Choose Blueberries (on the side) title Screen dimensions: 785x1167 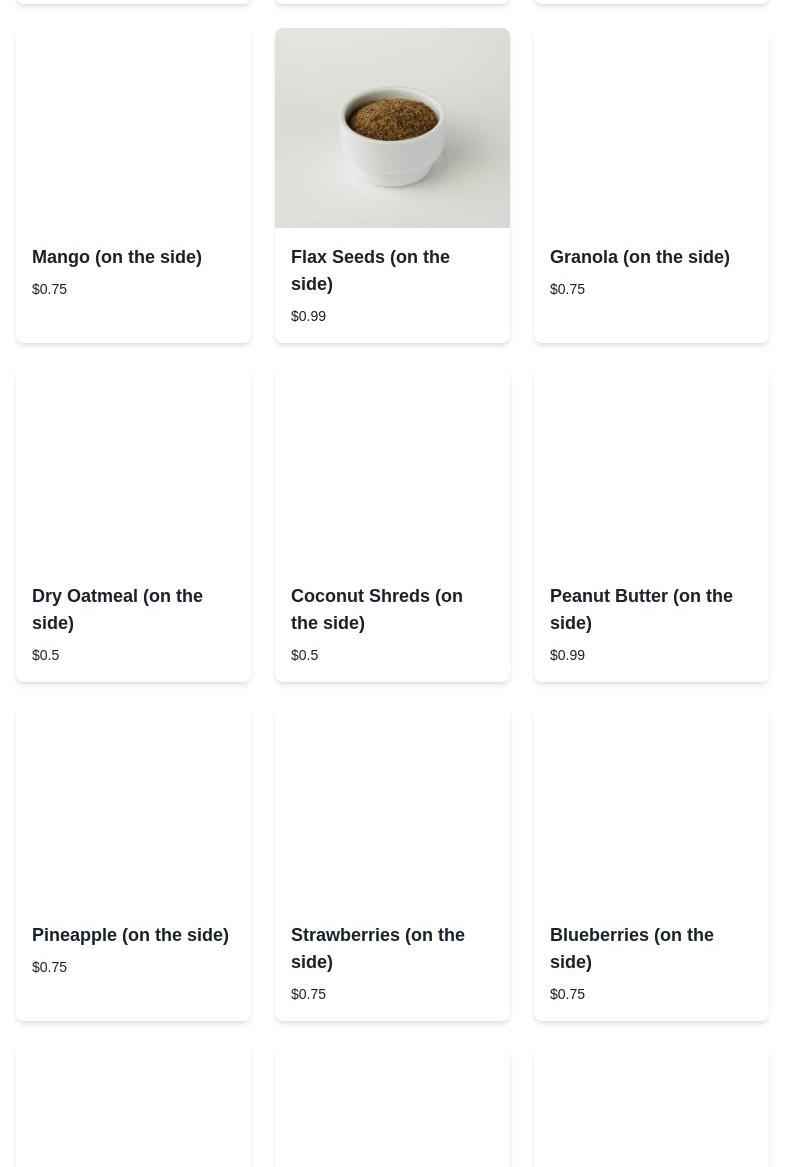pos(631,948)
